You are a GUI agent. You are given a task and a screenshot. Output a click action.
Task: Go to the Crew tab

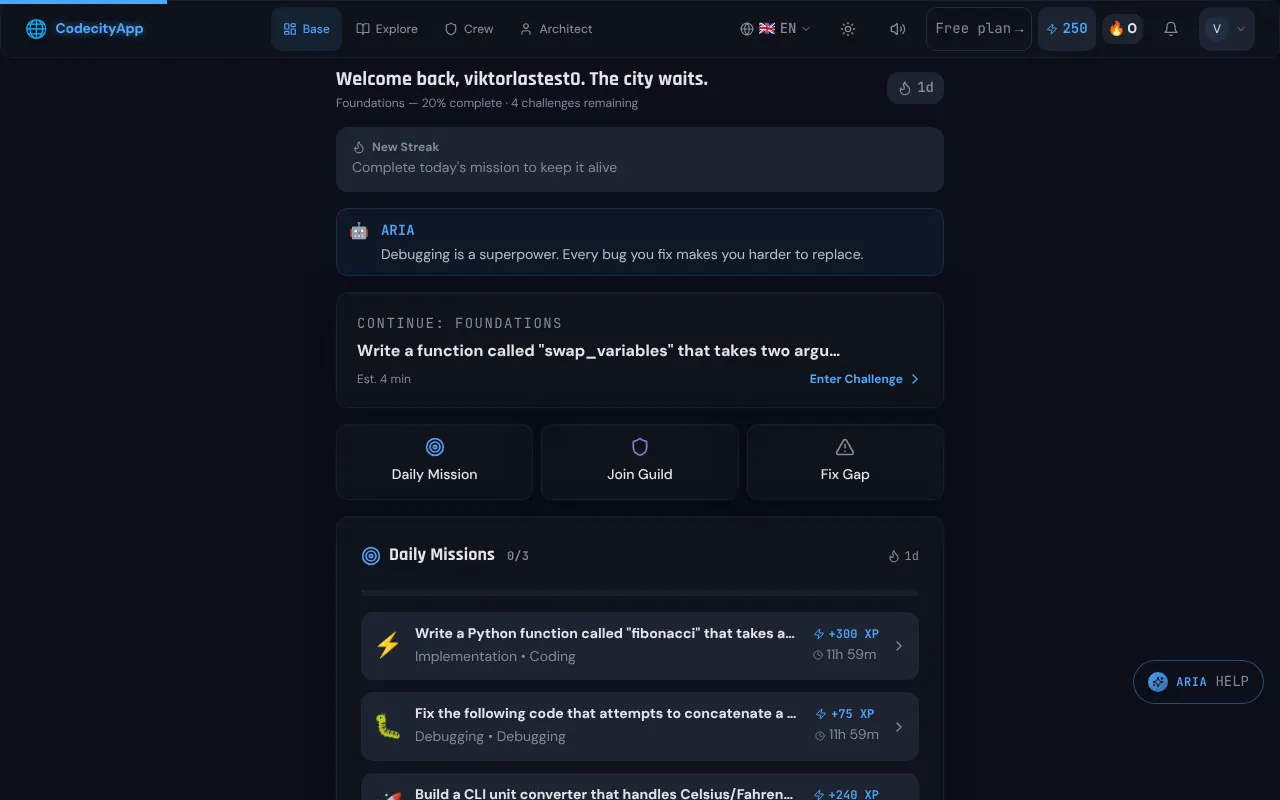[469, 29]
